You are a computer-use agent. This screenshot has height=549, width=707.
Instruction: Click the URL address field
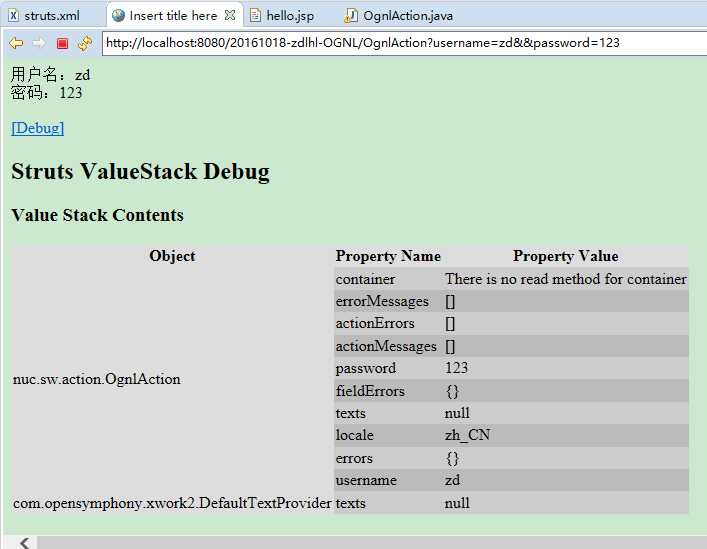(x=404, y=43)
